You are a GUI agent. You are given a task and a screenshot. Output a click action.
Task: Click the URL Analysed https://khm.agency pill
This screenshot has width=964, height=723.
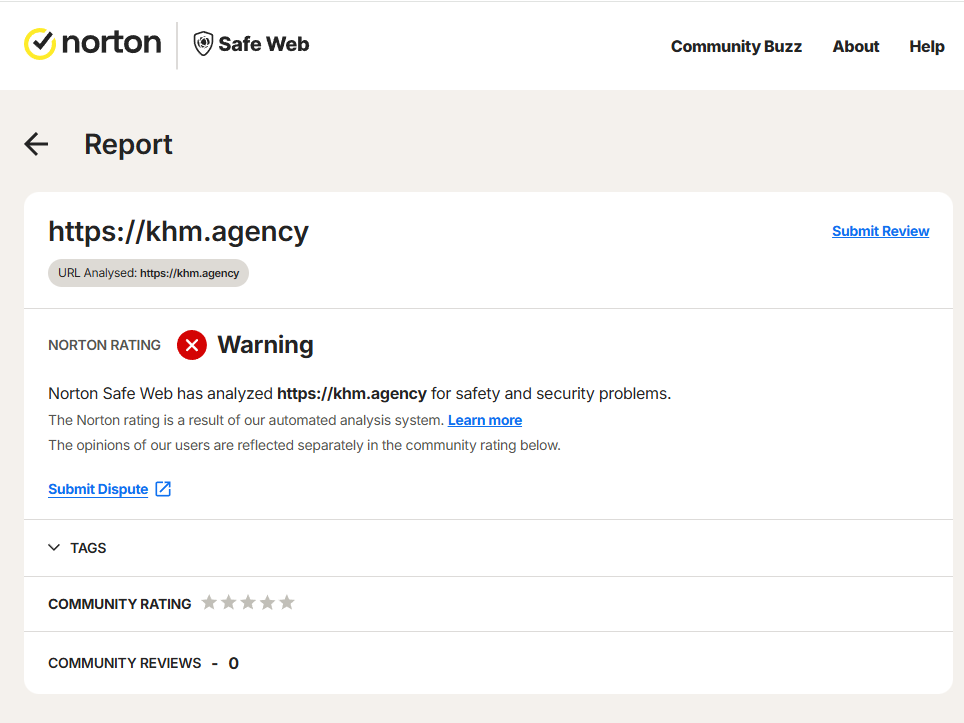(x=148, y=273)
